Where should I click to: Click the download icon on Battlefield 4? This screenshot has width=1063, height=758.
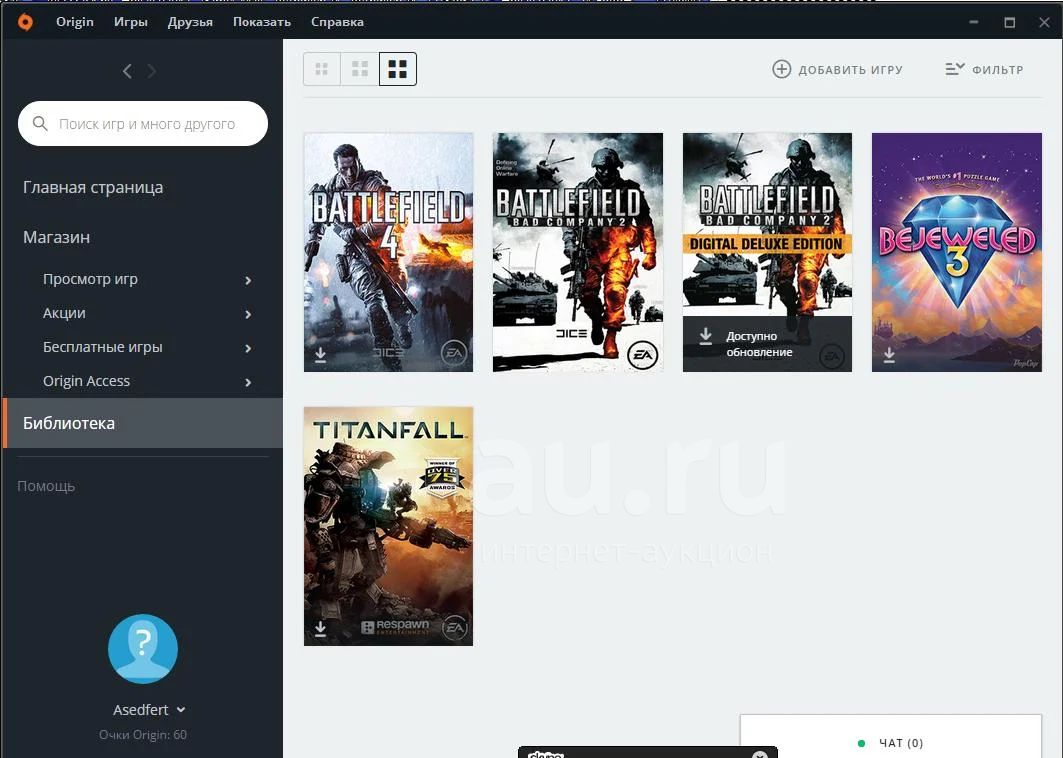pos(321,355)
